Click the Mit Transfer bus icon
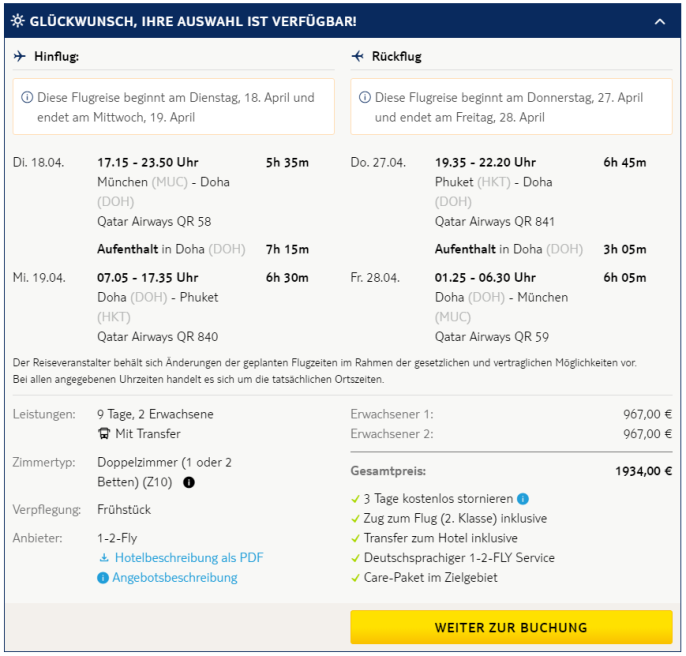This screenshot has height=656, width=686. (104, 434)
